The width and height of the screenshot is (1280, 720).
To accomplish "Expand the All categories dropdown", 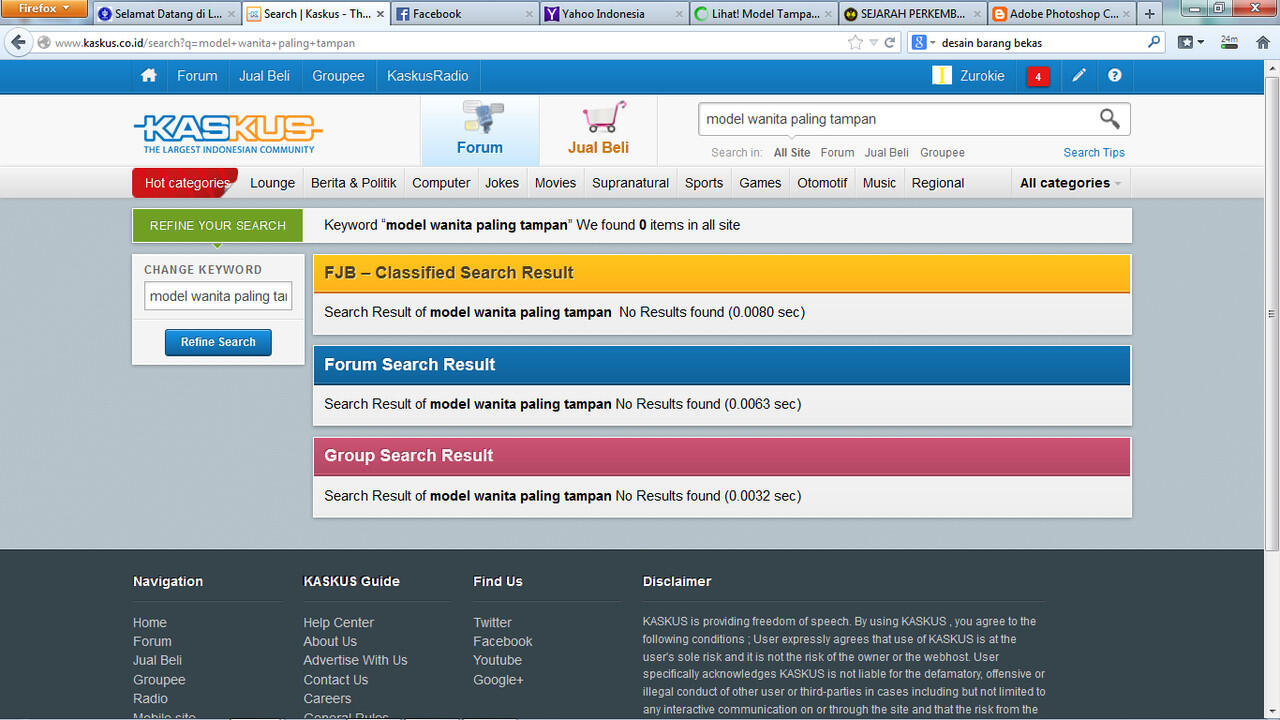I will pos(1070,183).
